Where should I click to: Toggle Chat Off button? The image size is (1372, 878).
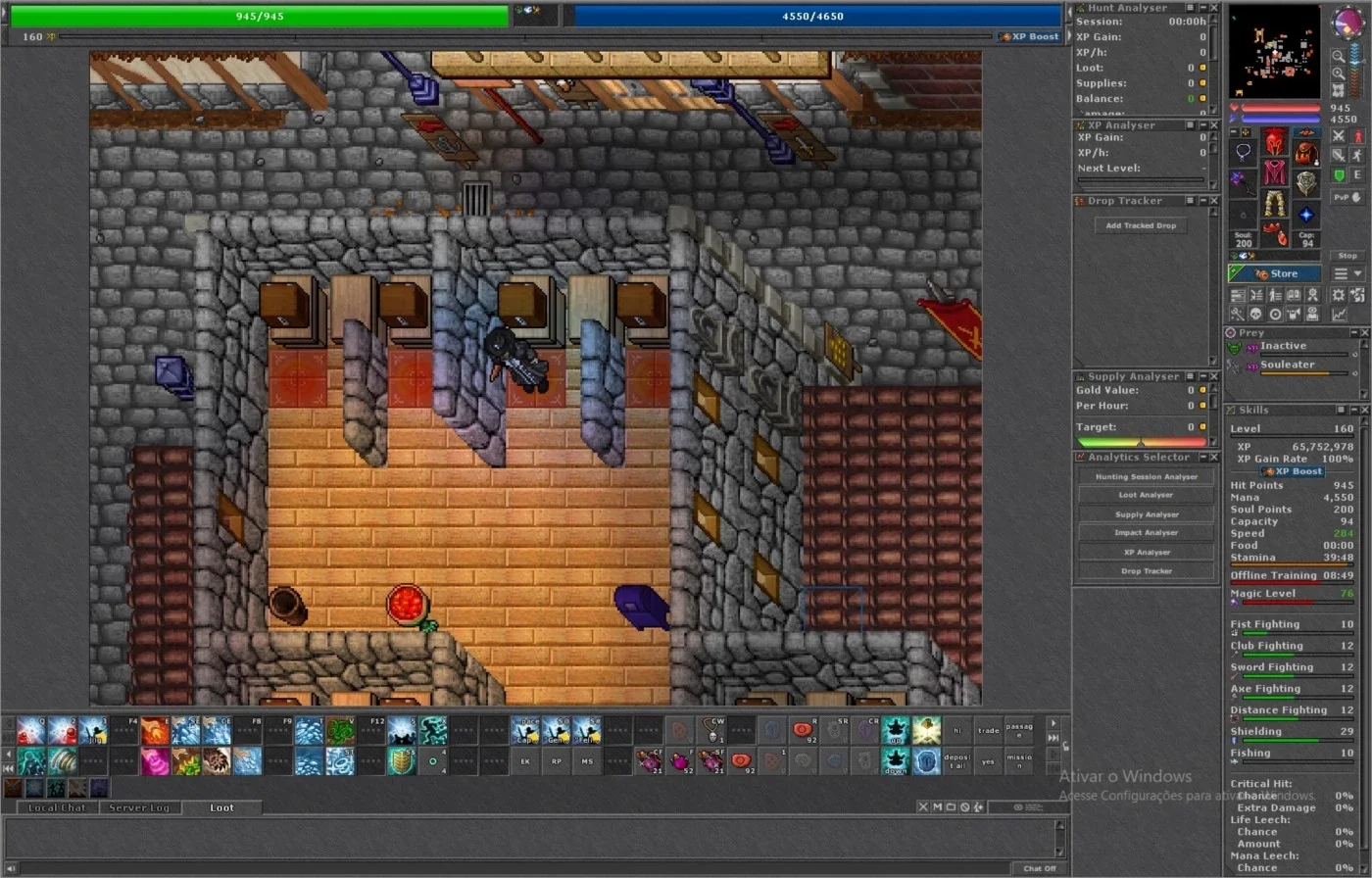[1039, 868]
